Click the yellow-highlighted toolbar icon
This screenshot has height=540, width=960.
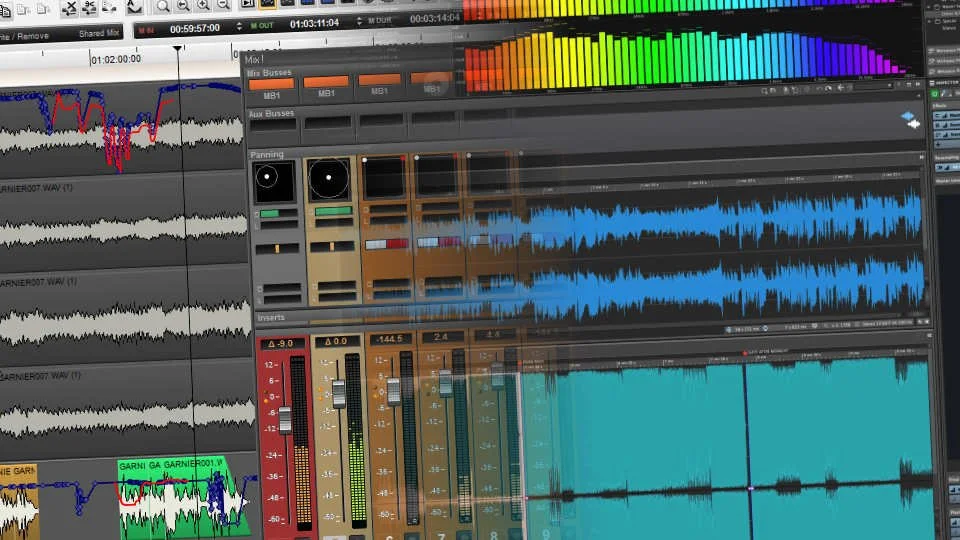[268, 3]
